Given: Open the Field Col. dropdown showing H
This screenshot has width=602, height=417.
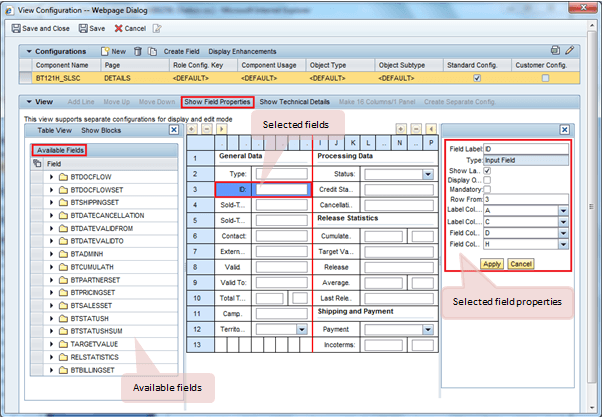Looking at the screenshot, I should tap(564, 244).
